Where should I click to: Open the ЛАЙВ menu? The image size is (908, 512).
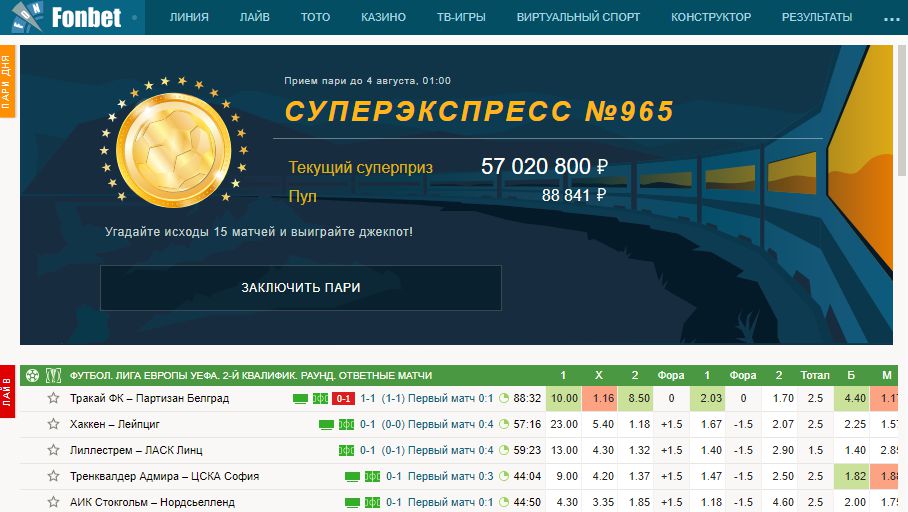(255, 17)
